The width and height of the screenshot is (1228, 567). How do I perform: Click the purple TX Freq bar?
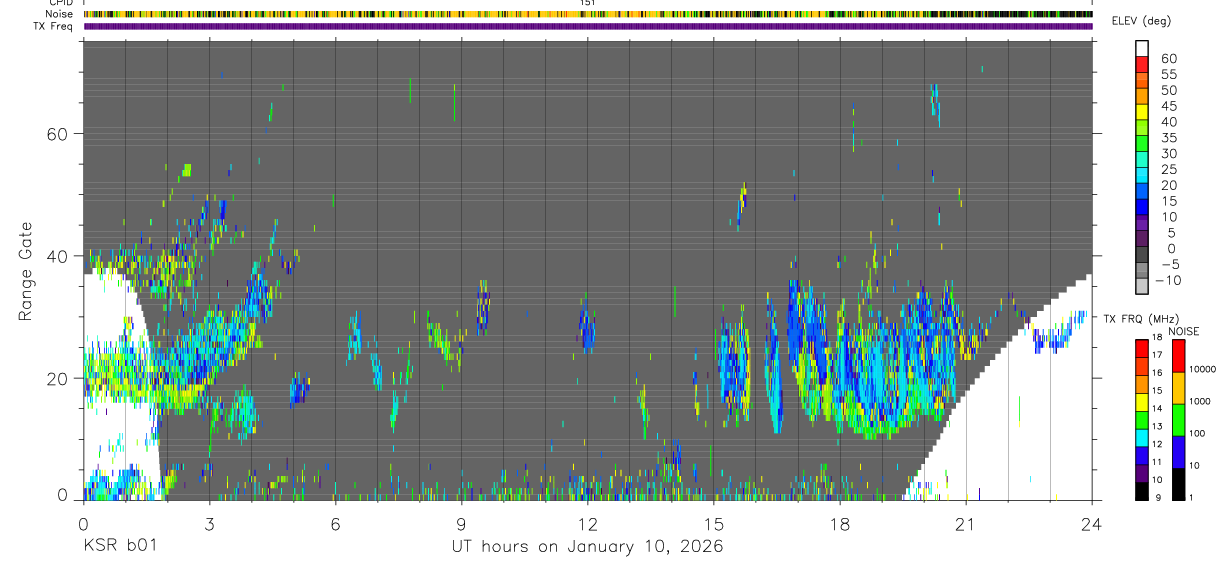pos(588,26)
